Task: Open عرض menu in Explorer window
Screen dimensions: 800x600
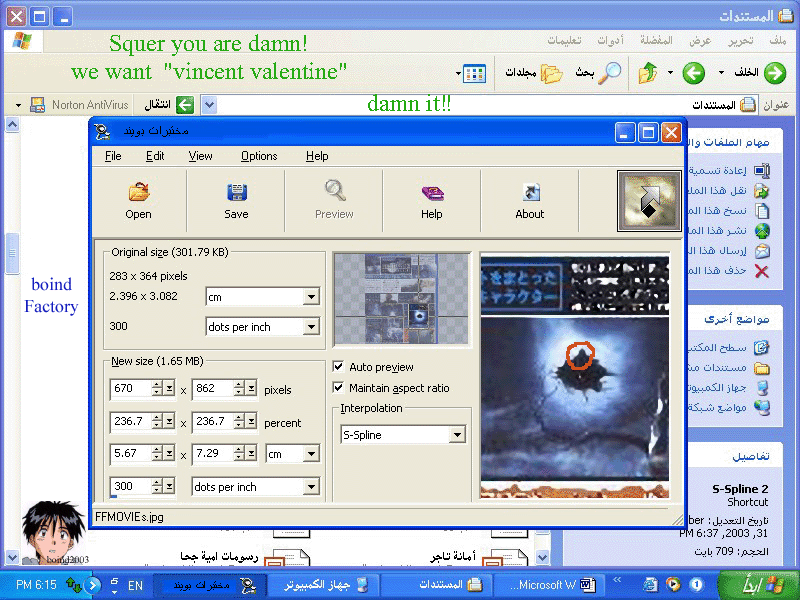Action: pos(700,40)
